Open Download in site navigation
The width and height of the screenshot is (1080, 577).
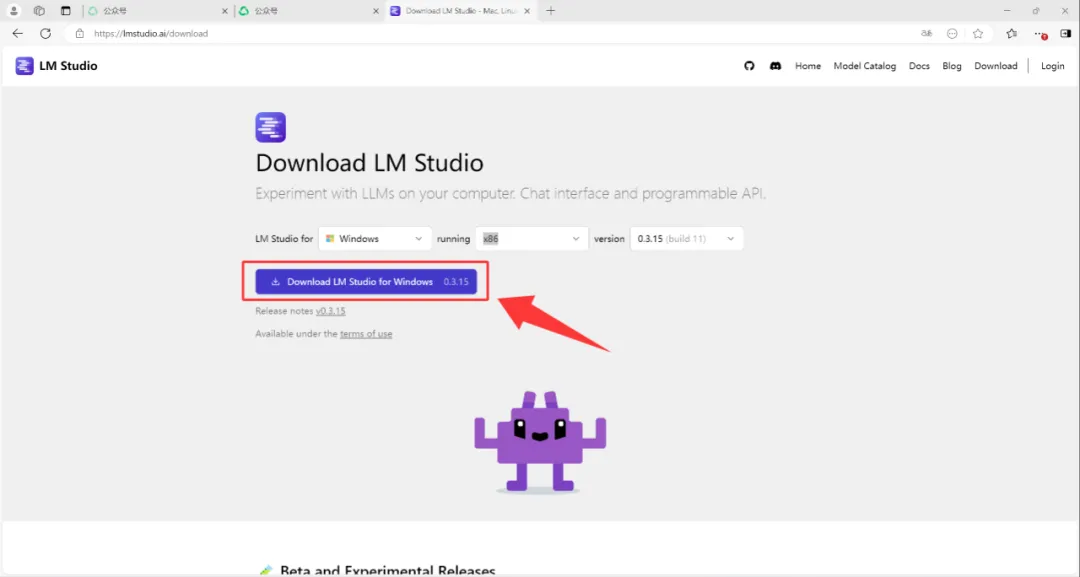click(995, 66)
